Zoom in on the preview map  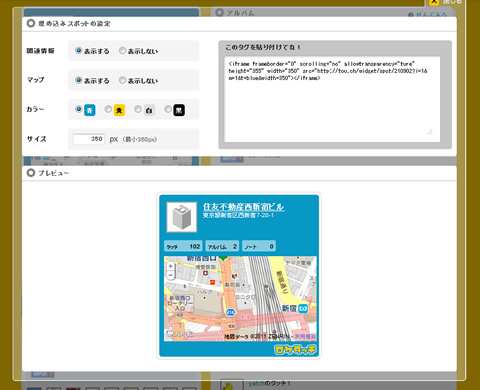coord(170,266)
